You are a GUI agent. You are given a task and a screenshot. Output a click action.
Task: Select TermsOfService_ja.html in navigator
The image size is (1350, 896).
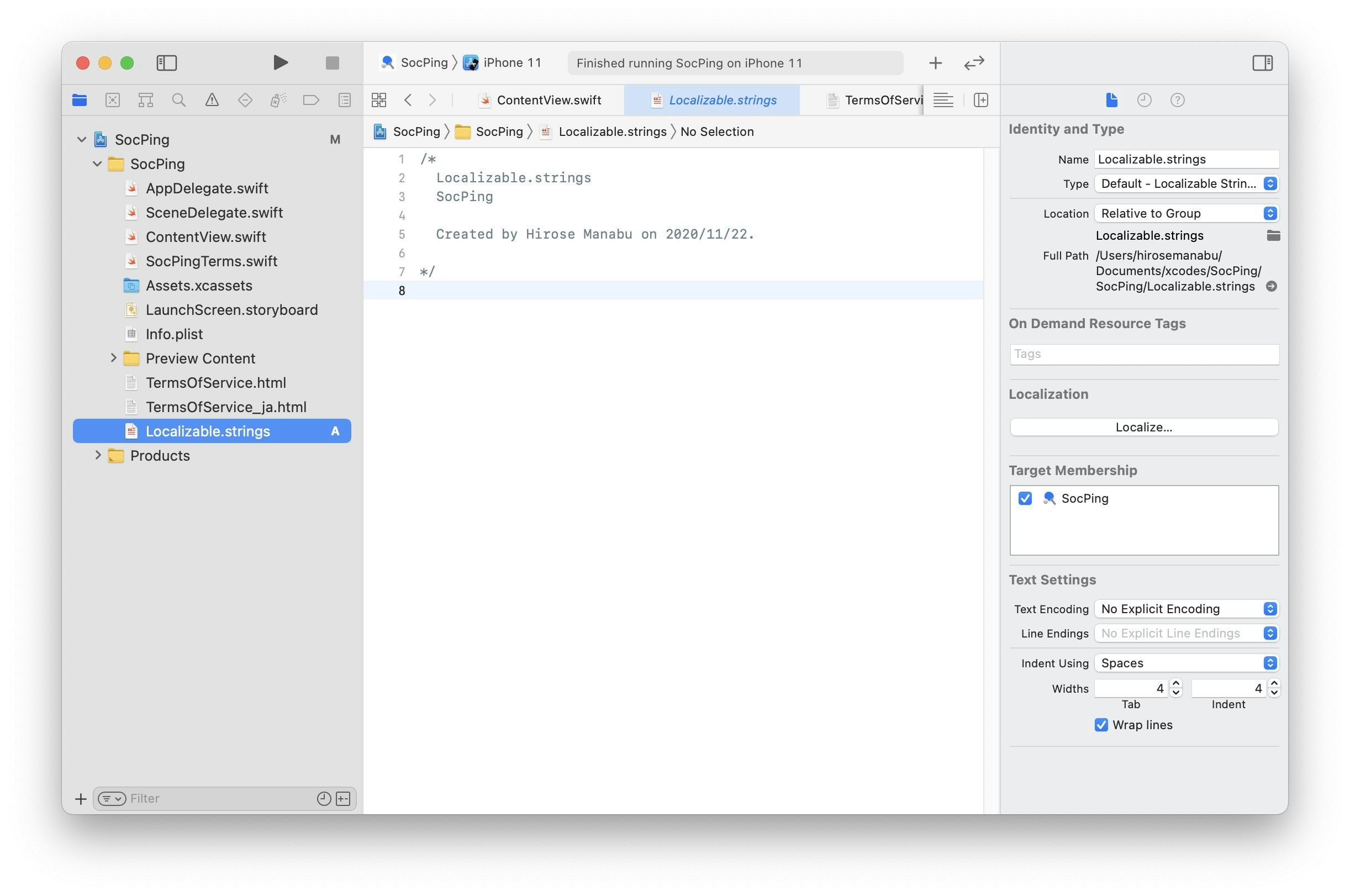226,407
